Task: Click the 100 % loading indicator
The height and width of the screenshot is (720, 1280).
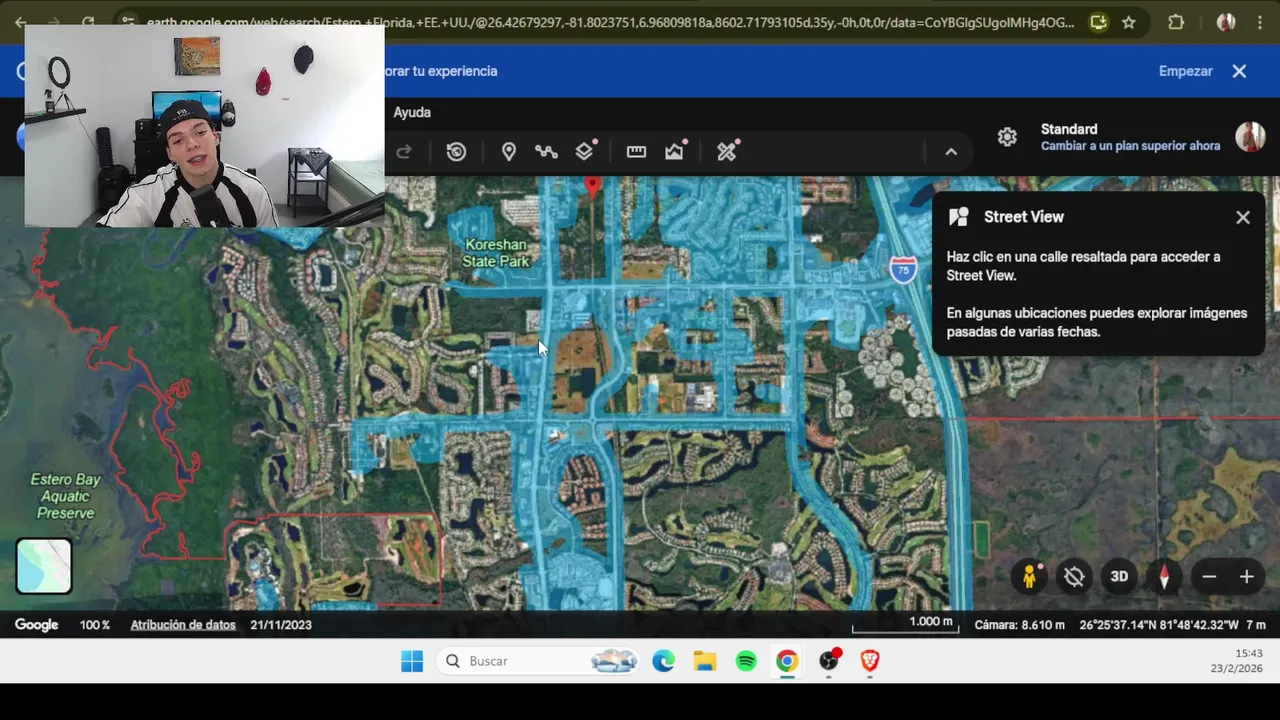Action: click(95, 625)
